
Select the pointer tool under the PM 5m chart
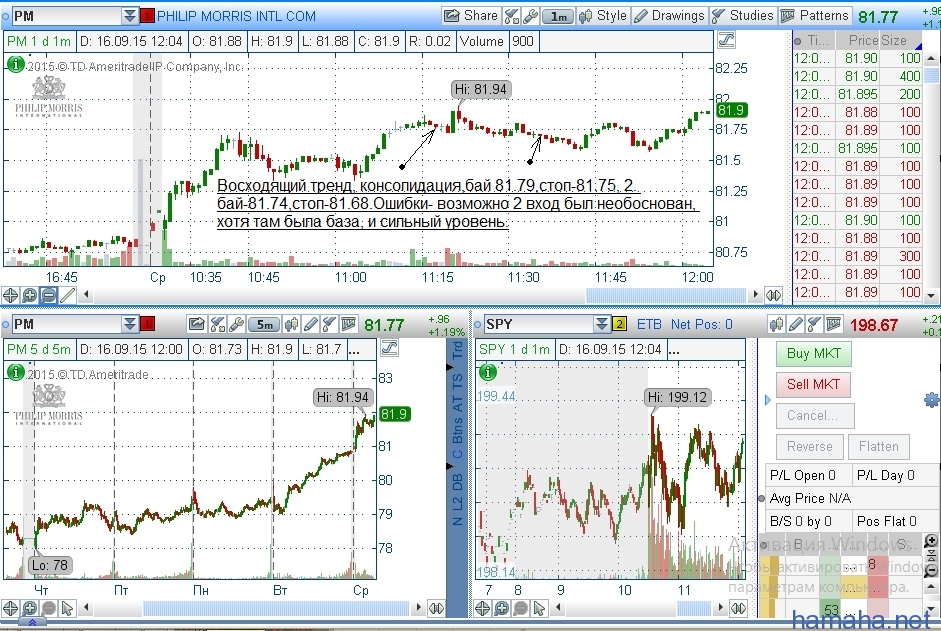click(68, 609)
